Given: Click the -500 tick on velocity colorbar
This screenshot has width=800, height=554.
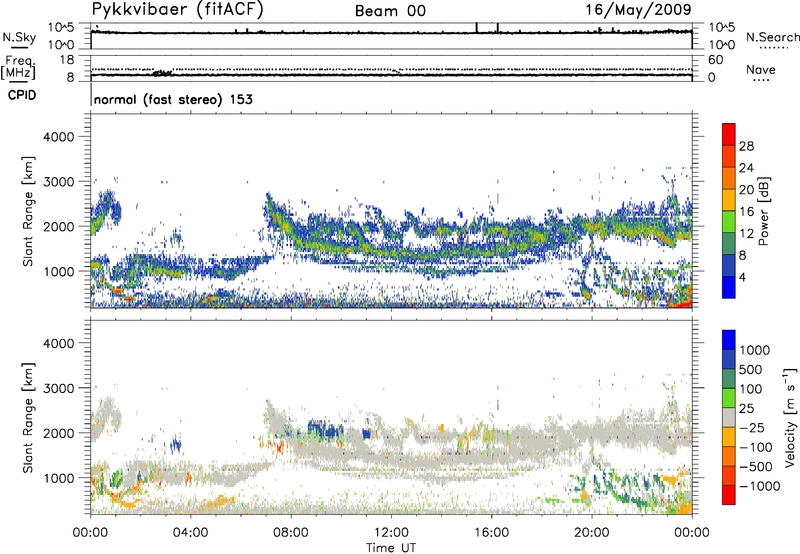Looking at the screenshot, I should [756, 467].
